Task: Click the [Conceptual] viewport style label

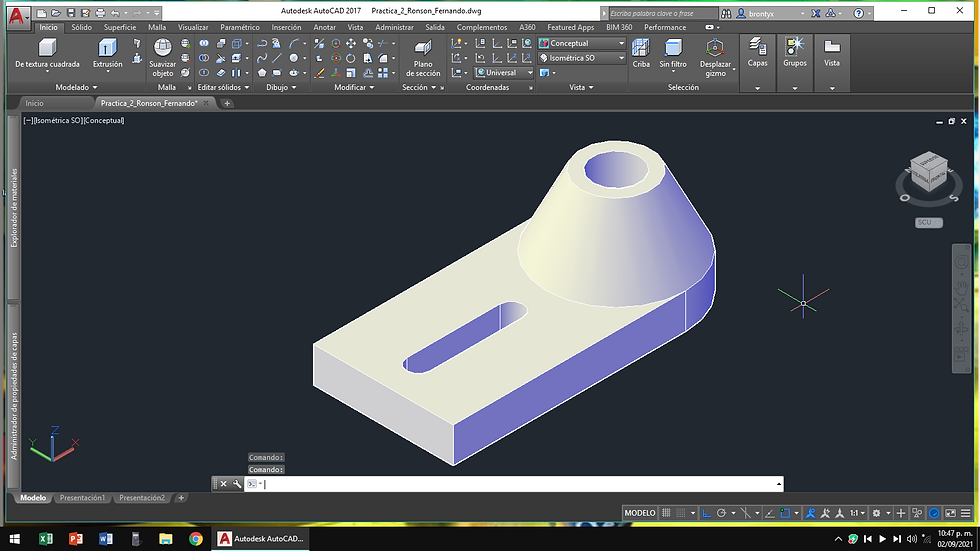Action: (104, 121)
